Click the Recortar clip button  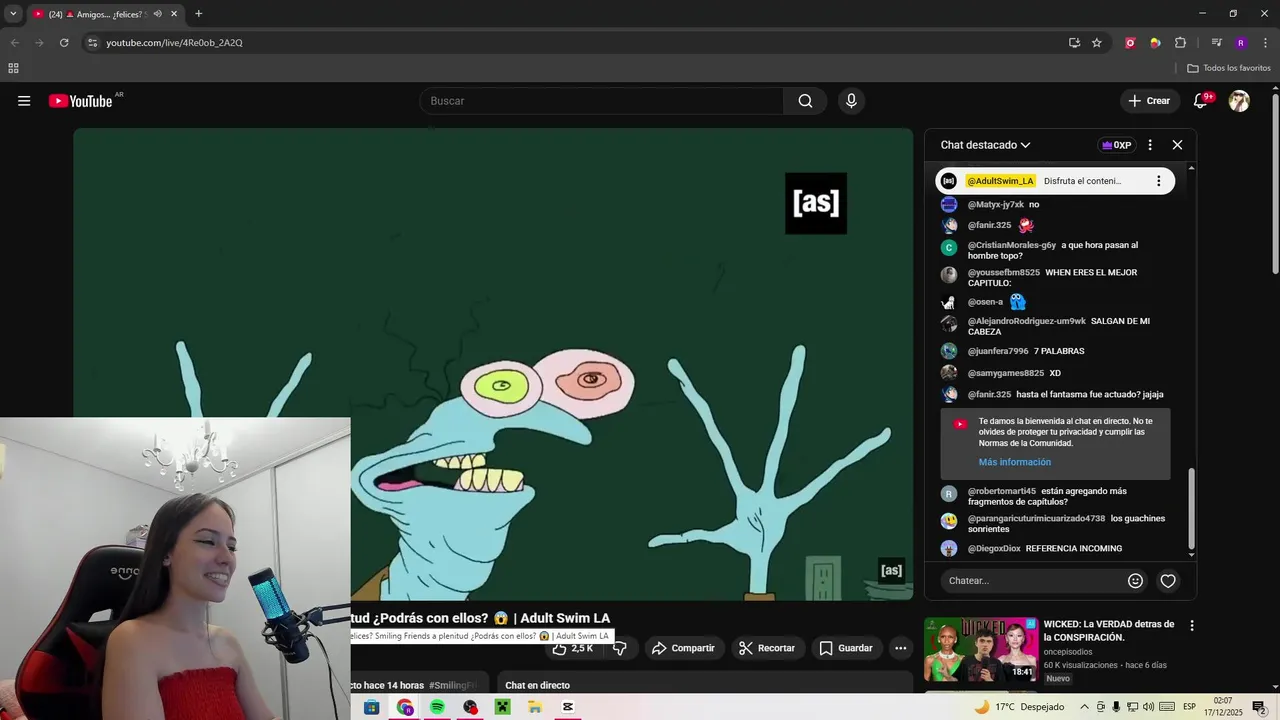767,648
